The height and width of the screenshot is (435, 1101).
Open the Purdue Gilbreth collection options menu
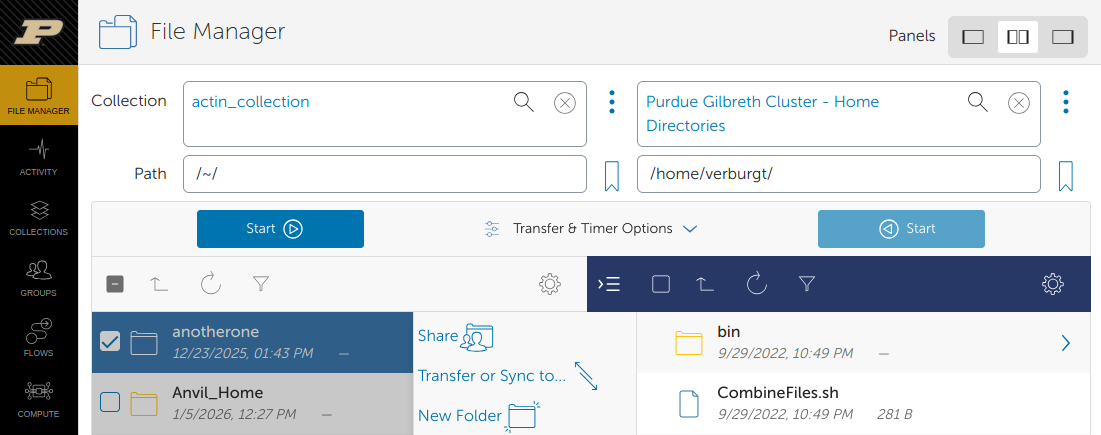(1066, 102)
